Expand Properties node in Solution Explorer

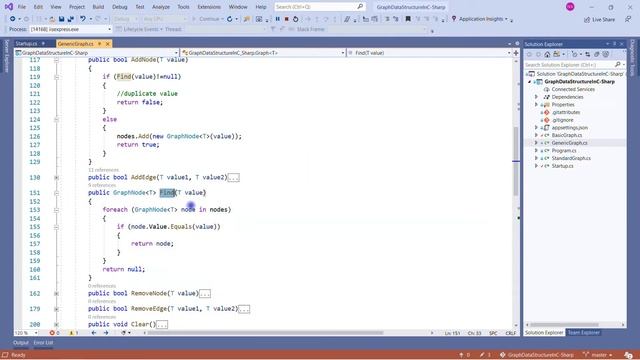pyautogui.click(x=536, y=104)
